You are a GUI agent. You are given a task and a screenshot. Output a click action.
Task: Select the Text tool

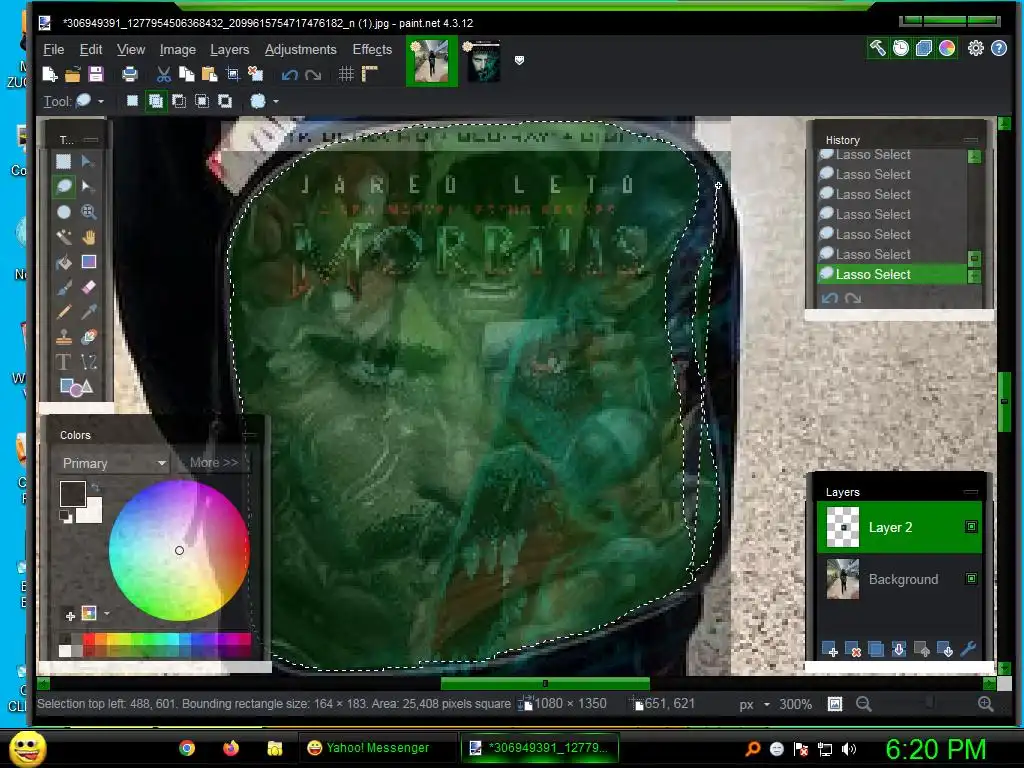pyautogui.click(x=63, y=362)
